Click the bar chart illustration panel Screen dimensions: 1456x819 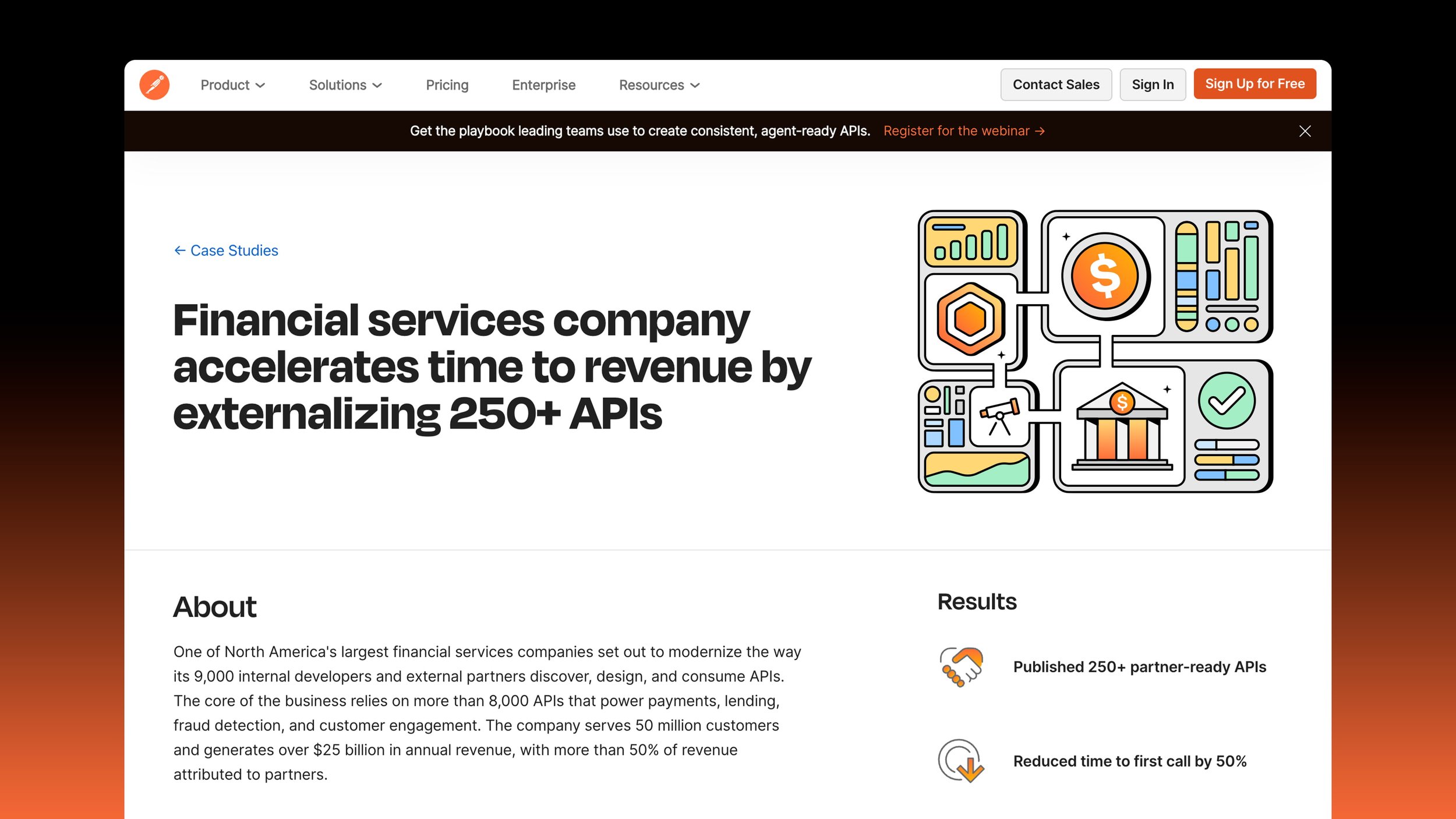pos(971,242)
